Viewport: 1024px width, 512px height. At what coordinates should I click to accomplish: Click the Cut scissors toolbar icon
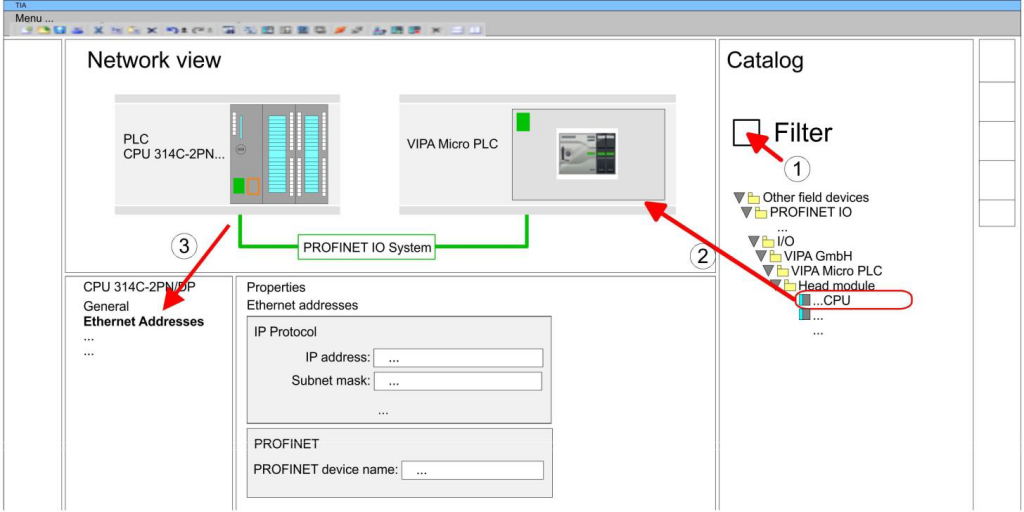point(99,30)
